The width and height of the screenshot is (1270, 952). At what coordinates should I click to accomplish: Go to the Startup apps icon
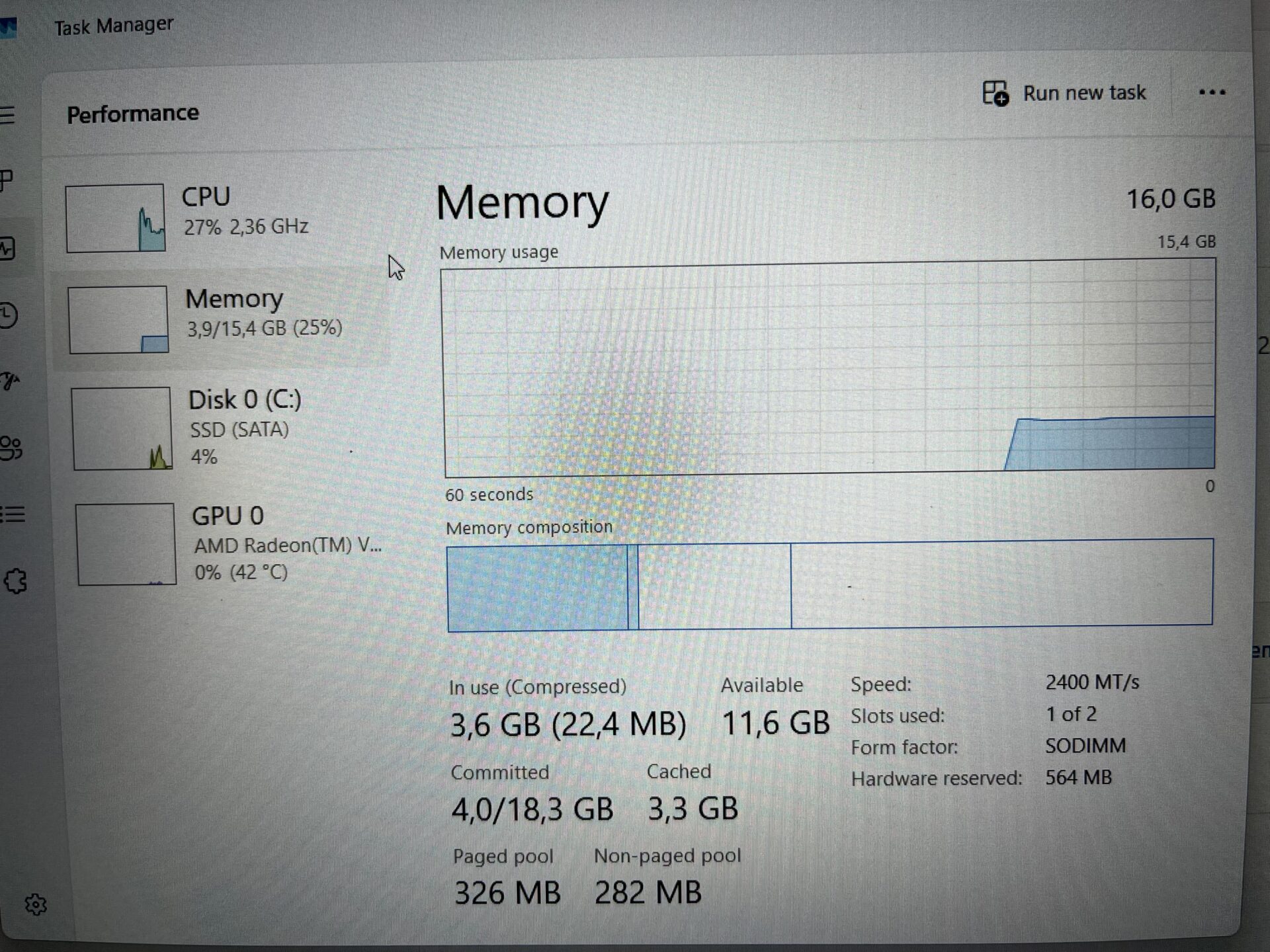coord(9,381)
